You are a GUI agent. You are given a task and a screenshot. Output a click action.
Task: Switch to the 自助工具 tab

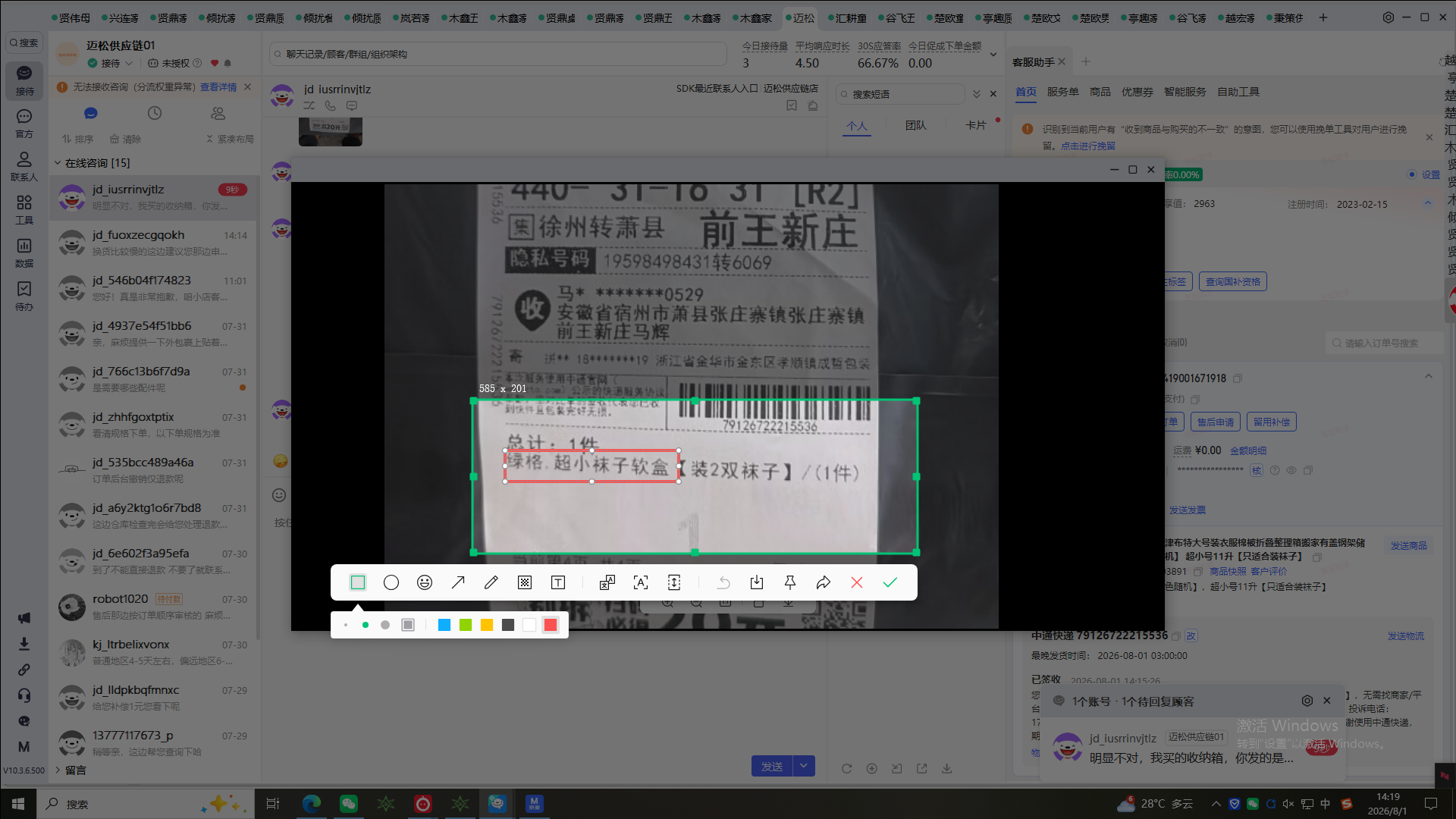pos(1238,92)
